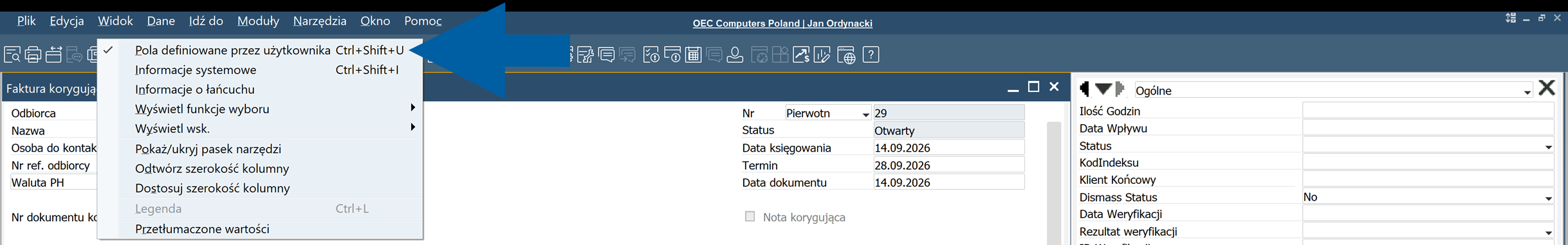Open the Idź do menu
The width and height of the screenshot is (1568, 245).
(206, 21)
